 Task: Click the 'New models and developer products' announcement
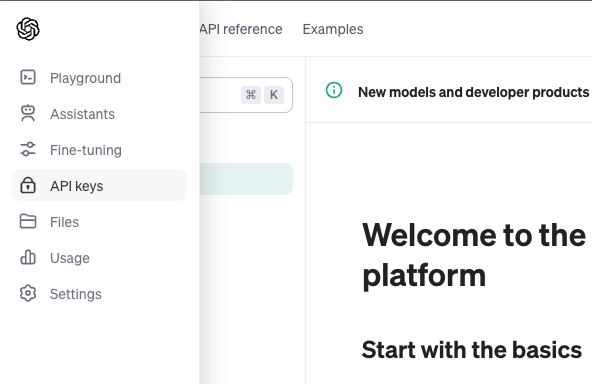pyautogui.click(x=475, y=92)
